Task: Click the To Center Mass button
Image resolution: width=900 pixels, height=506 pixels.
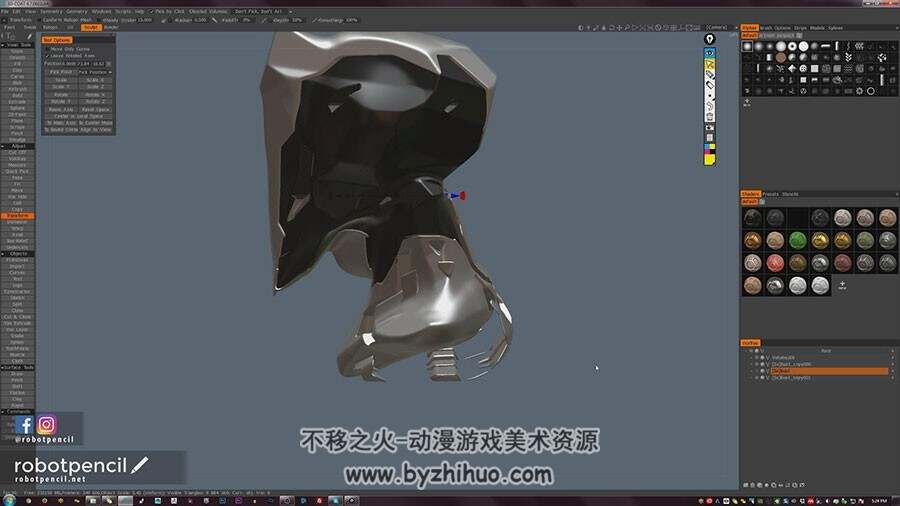Action: pyautogui.click(x=95, y=123)
